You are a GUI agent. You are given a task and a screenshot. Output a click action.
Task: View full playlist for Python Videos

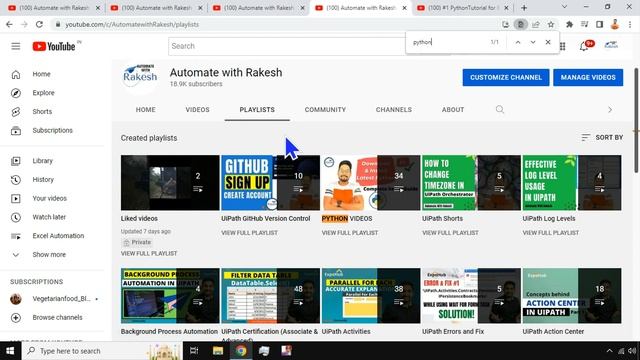coord(350,233)
